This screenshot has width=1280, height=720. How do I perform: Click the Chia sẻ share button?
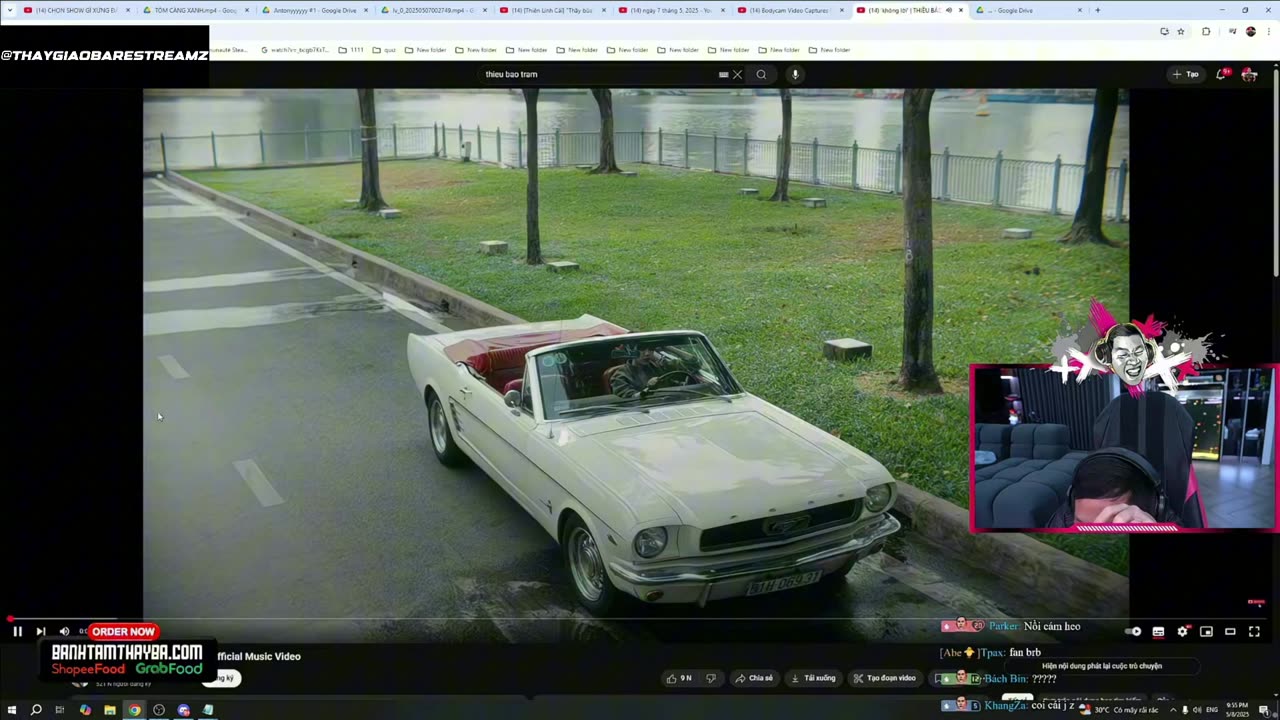(754, 678)
